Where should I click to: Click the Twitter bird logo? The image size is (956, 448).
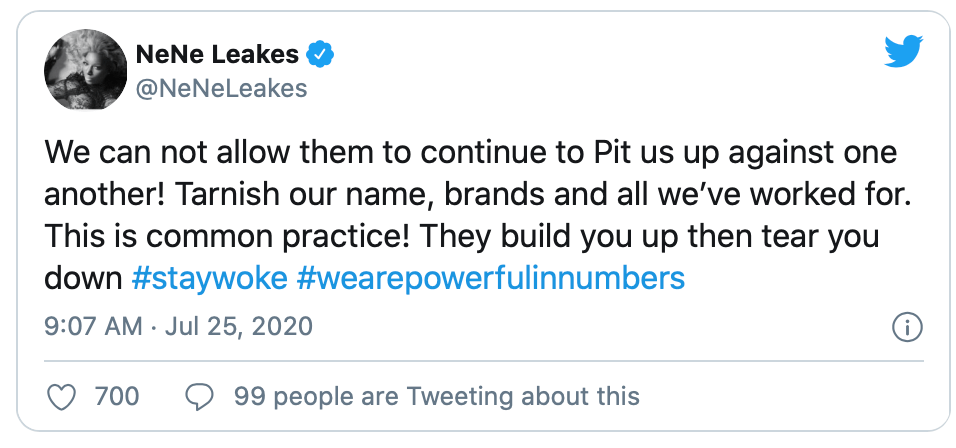pos(903,52)
